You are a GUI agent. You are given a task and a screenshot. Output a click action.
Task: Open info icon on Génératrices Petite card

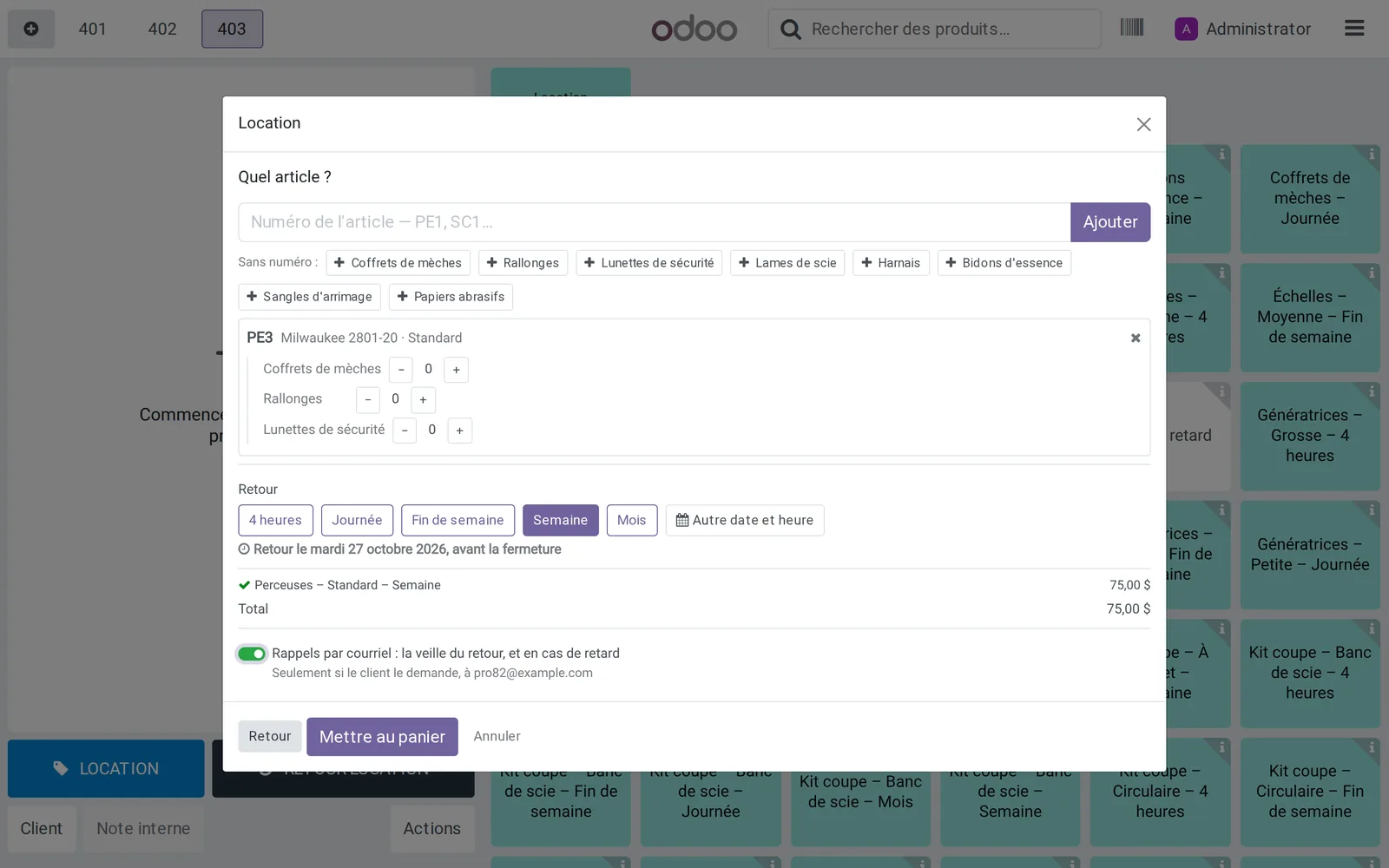1372,510
